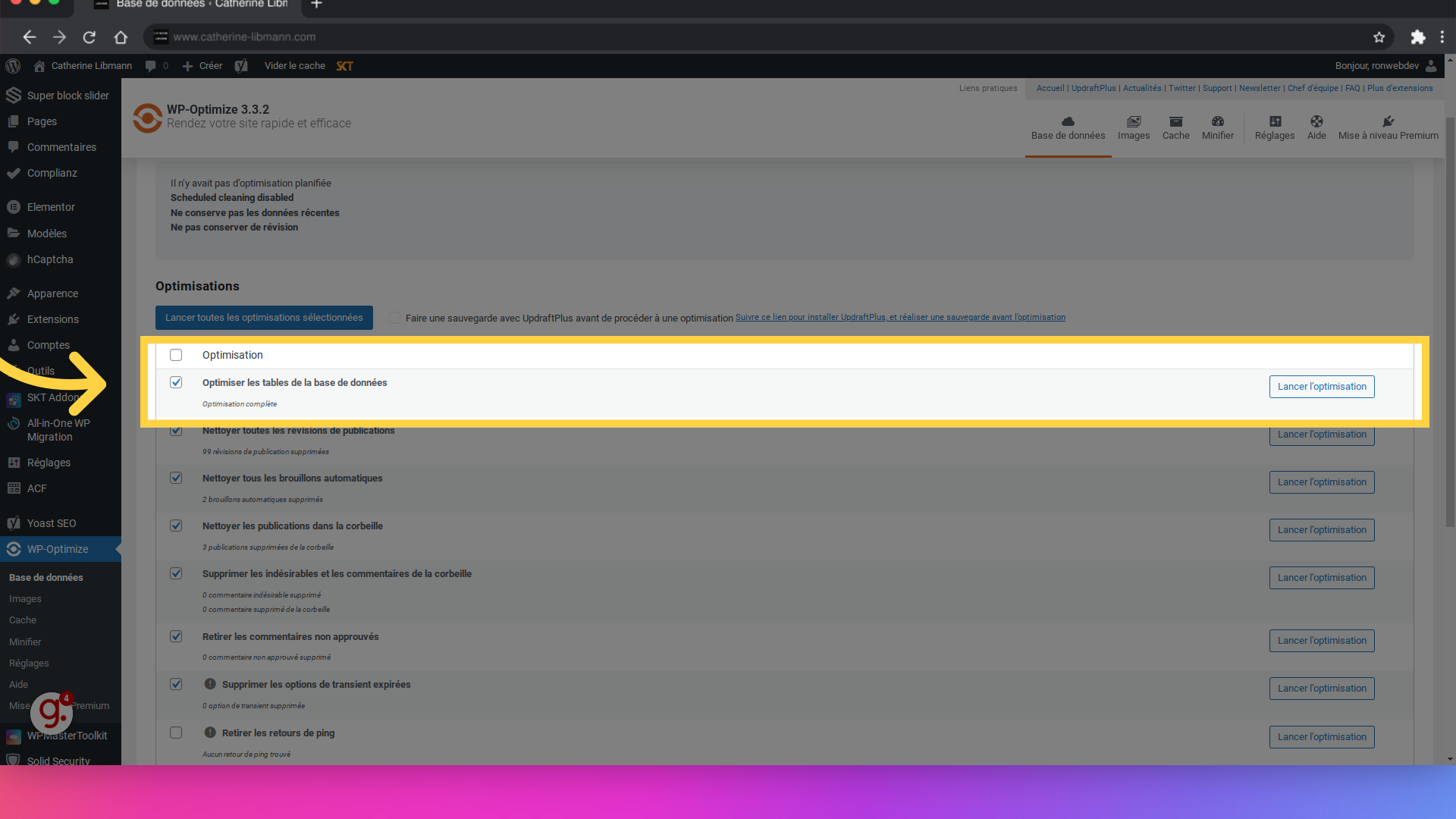Uncheck Supprimer les indésirables checkbox

(176, 573)
